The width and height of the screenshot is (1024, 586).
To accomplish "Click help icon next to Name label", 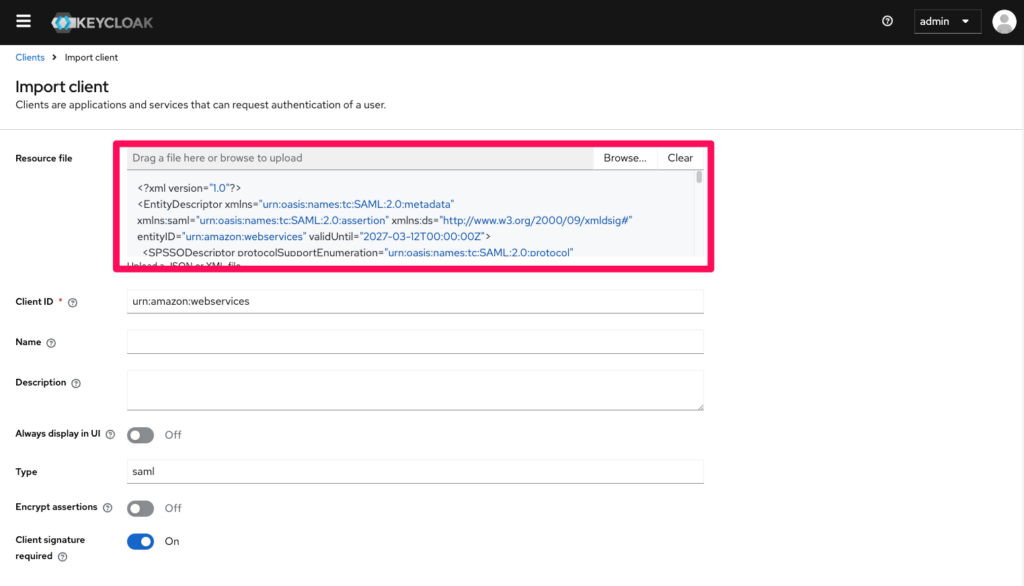I will 51,343.
